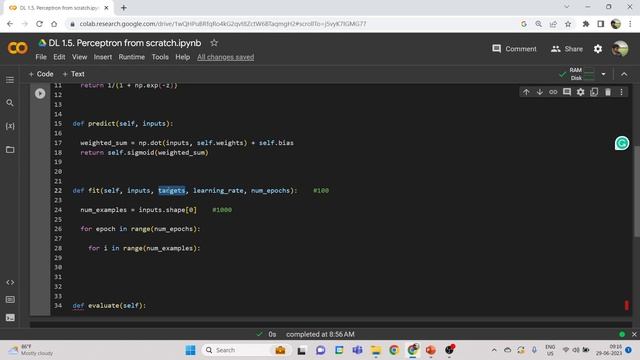Viewport: 640px width, 360px height.
Task: Reload the browser page
Action: (x=39, y=24)
